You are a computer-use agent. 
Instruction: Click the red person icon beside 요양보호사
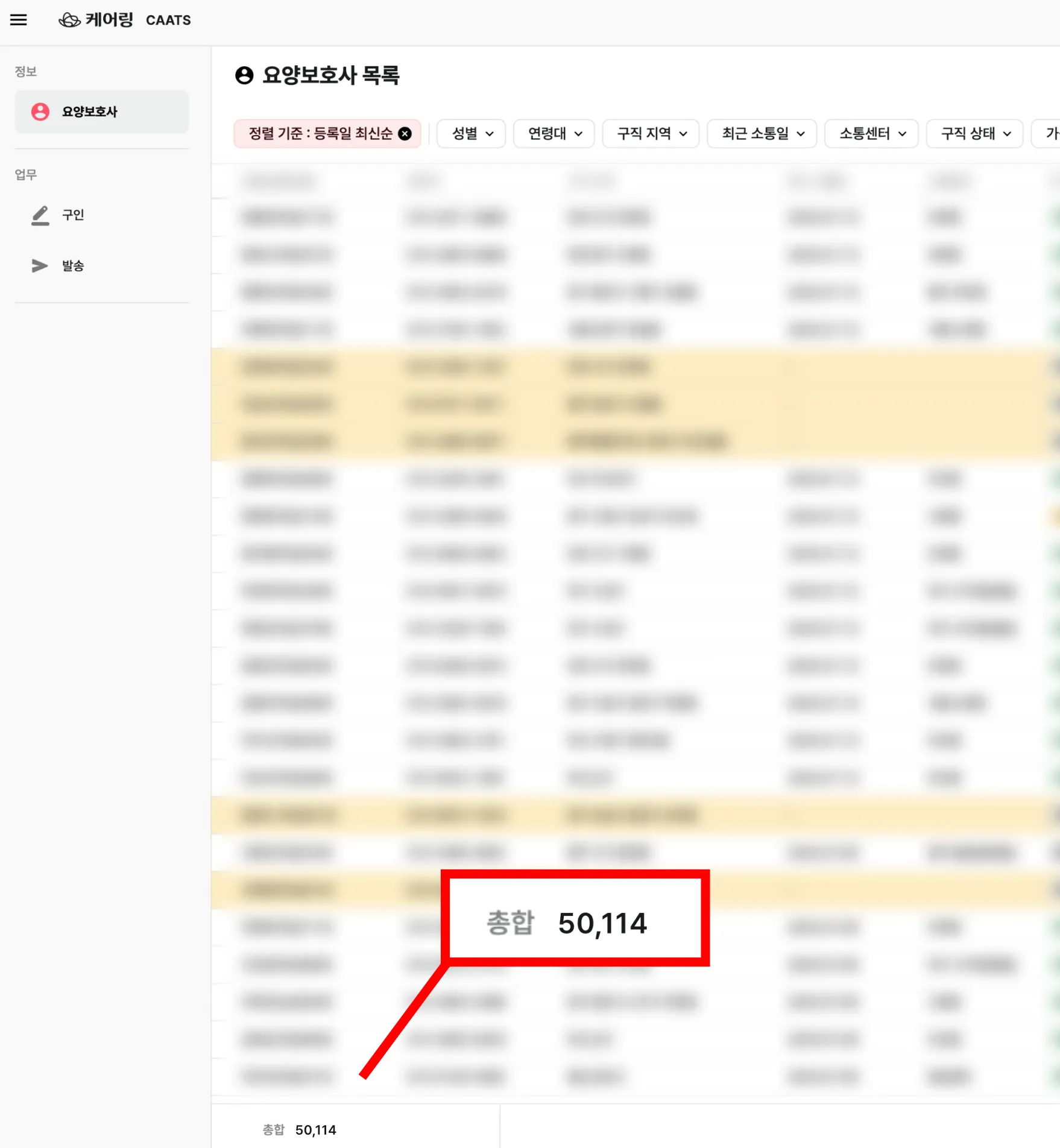pyautogui.click(x=40, y=112)
